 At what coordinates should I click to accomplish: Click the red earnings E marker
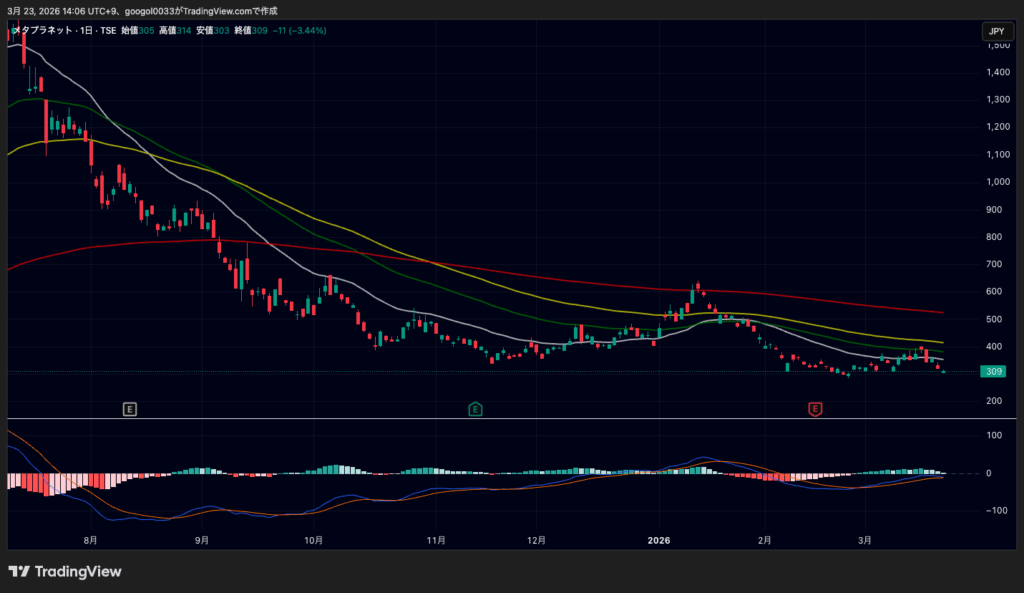[816, 408]
